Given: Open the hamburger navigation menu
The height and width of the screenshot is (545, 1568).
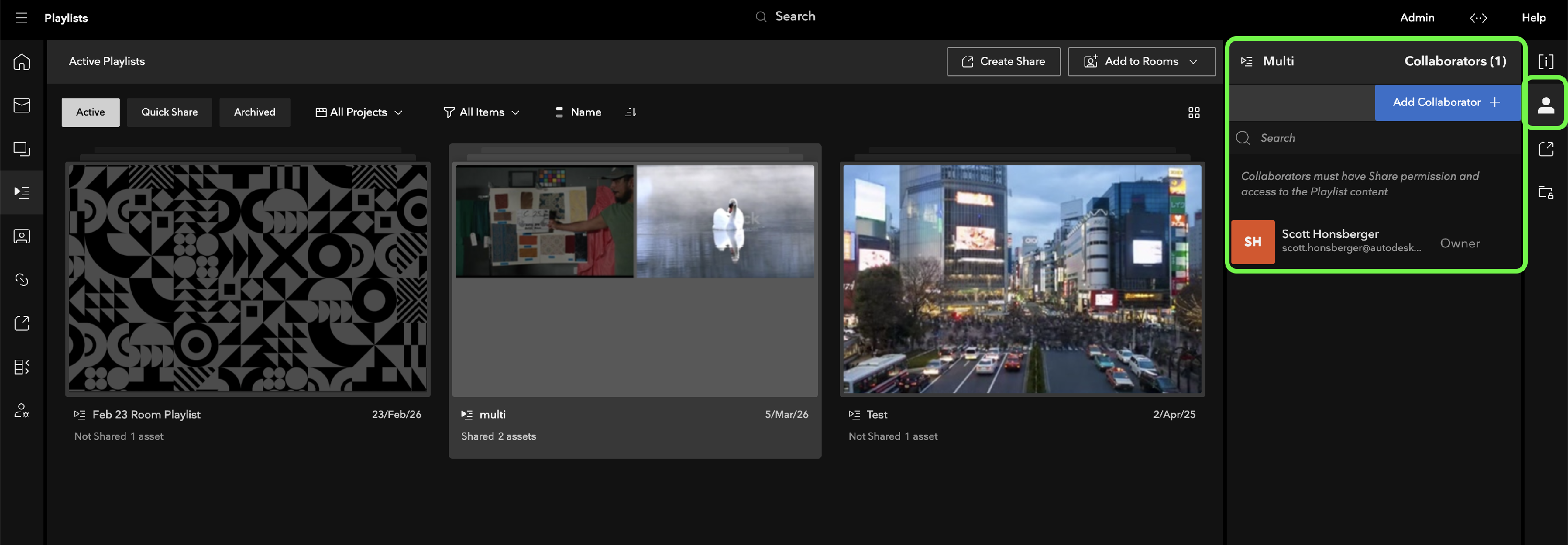Looking at the screenshot, I should pos(21,18).
